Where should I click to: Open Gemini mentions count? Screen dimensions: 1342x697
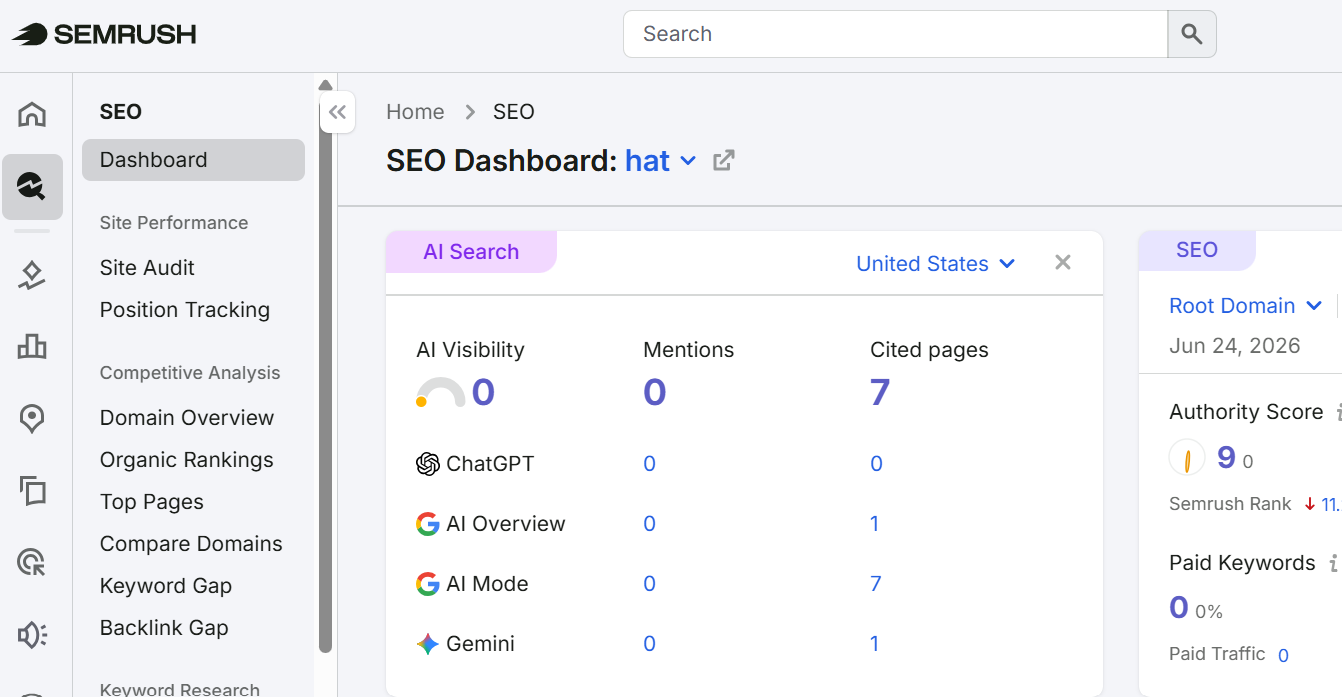click(649, 644)
